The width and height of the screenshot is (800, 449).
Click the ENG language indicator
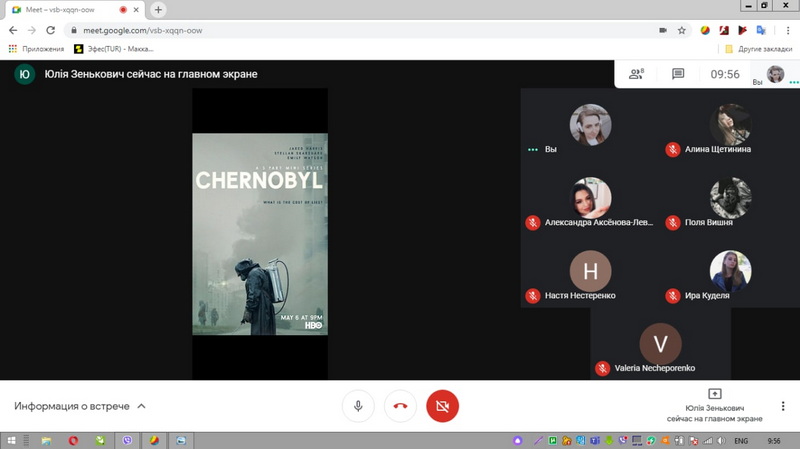click(x=741, y=441)
